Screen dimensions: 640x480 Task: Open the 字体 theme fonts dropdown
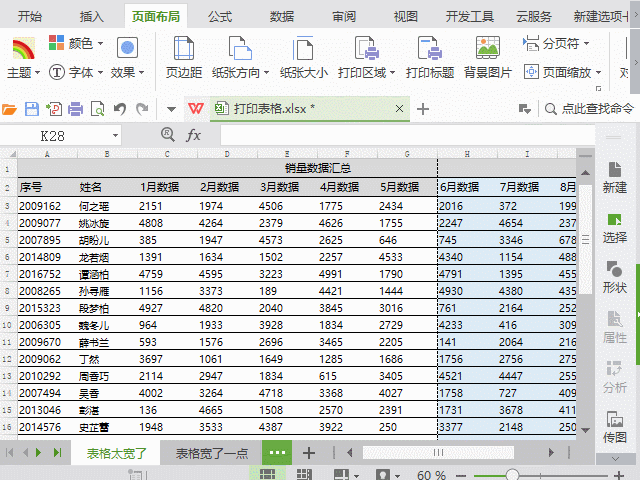tap(76, 73)
